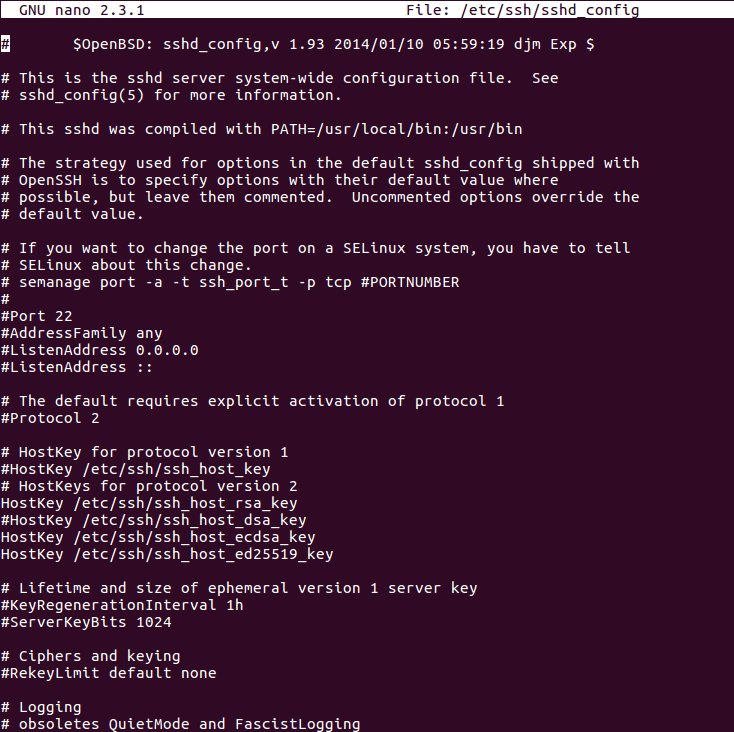Place cursor on HostKey ssh_host_ecdsa_key line

point(158,537)
